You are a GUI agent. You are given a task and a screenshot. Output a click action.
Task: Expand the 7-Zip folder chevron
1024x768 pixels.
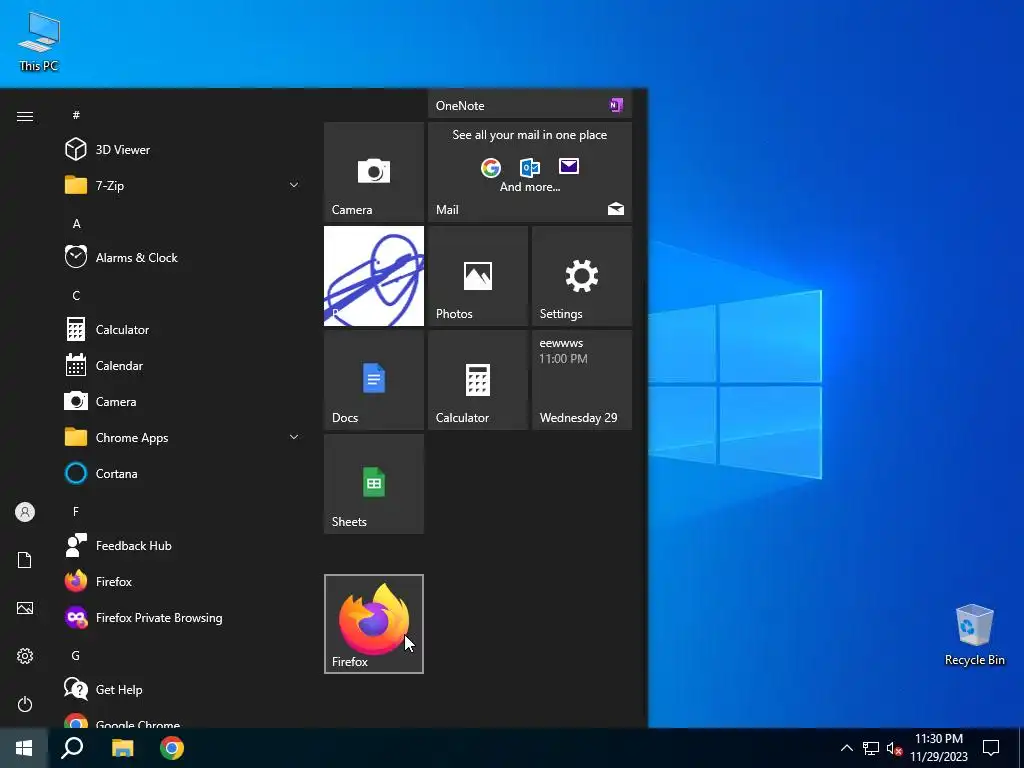tap(294, 185)
